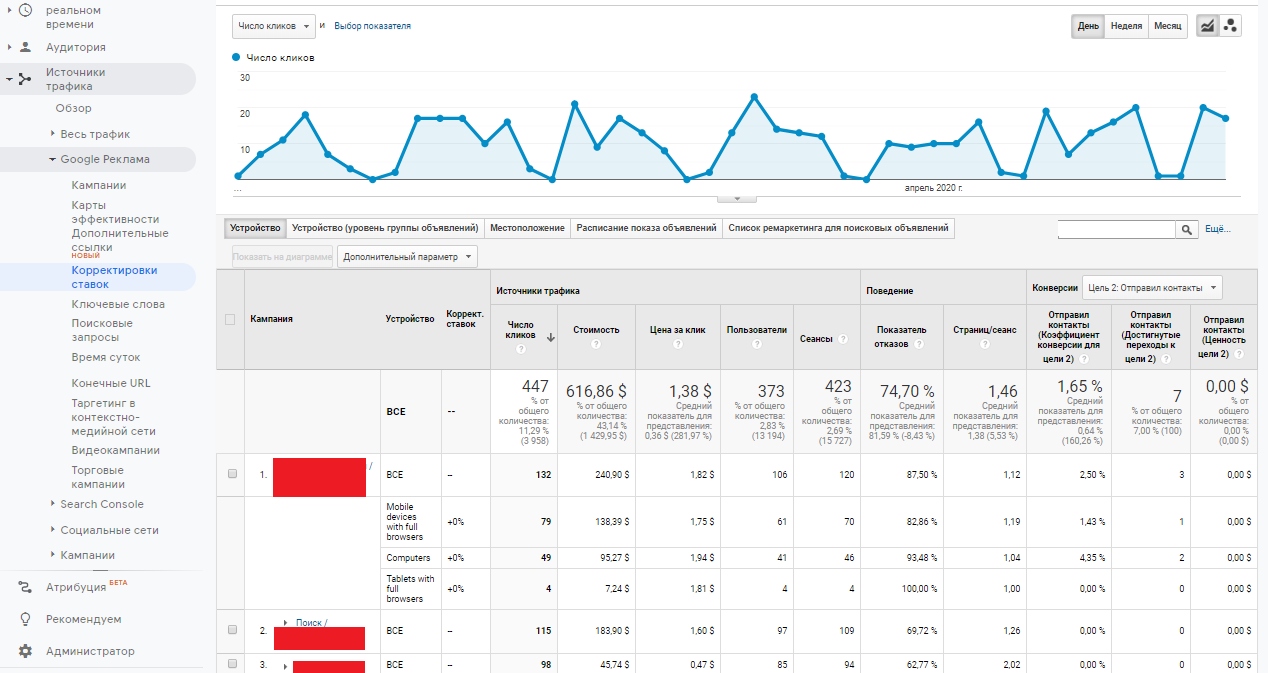
Task: Click Computers device row label
Action: pos(408,558)
